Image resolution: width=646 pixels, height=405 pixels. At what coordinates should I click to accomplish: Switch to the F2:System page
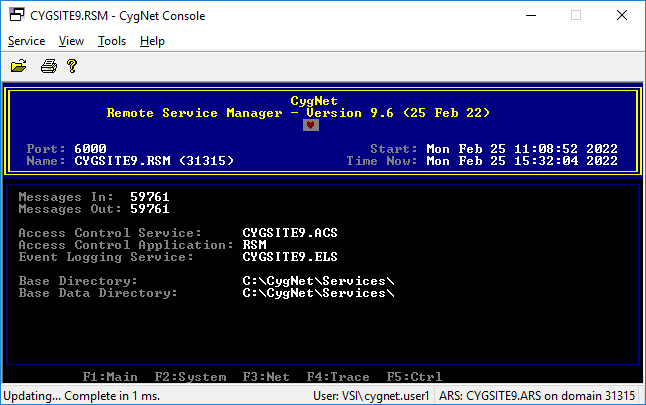(x=190, y=377)
